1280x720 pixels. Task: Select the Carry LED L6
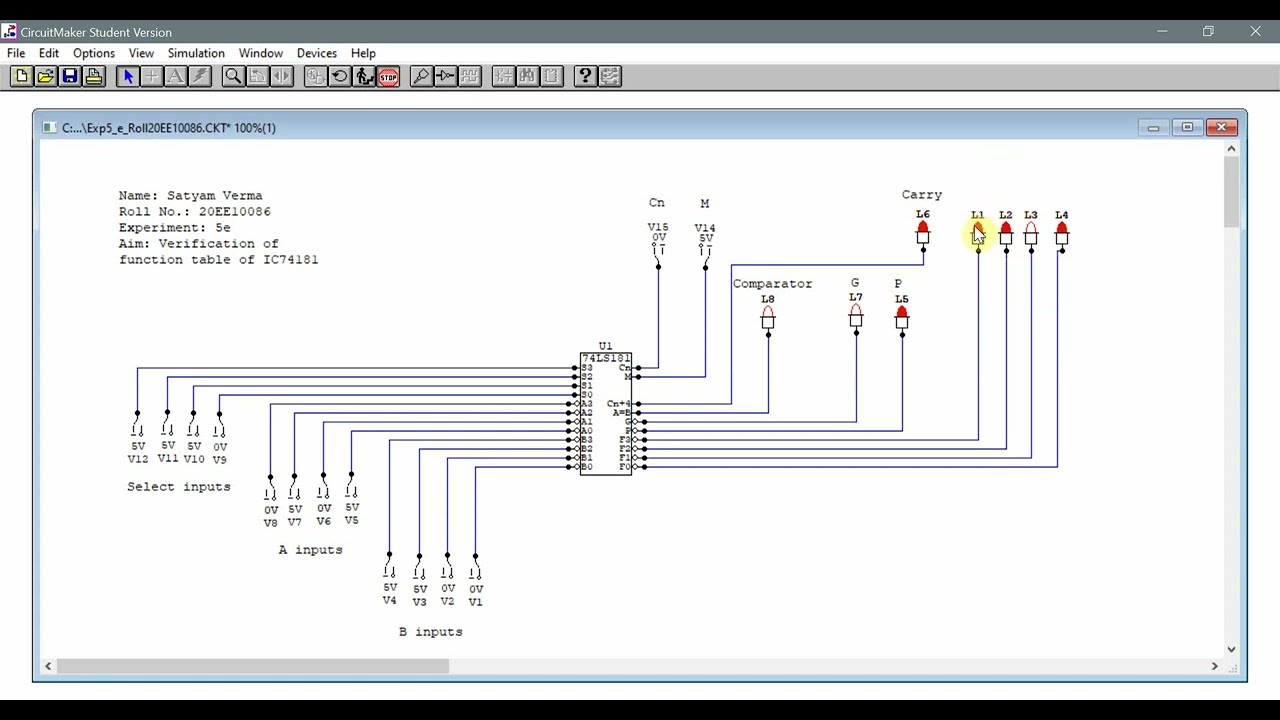click(x=922, y=234)
